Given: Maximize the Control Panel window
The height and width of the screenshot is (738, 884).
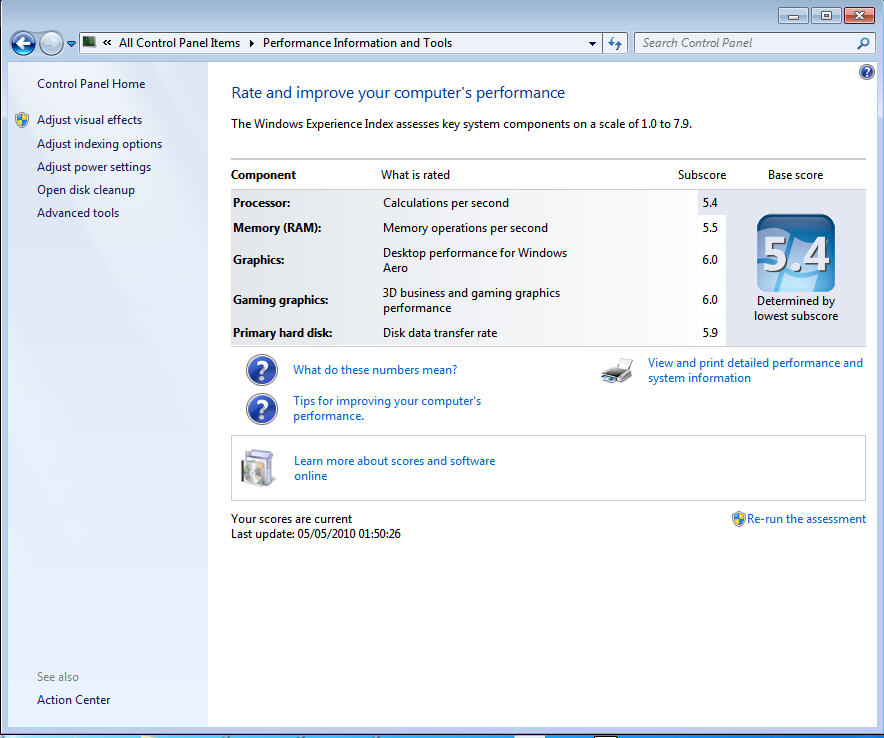Looking at the screenshot, I should [826, 15].
